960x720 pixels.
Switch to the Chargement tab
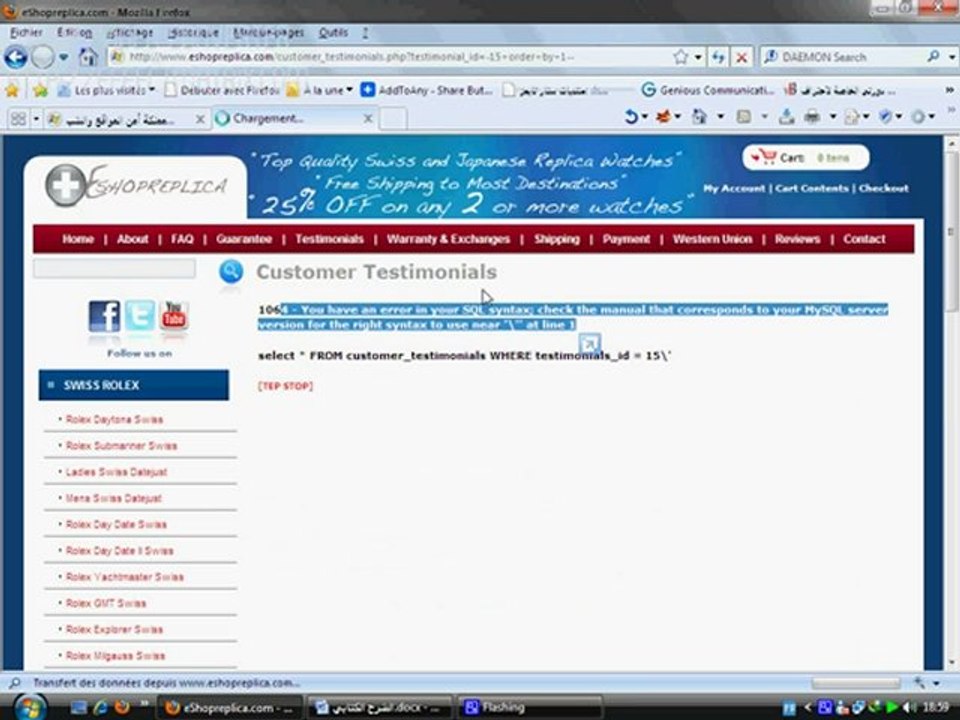coord(294,118)
